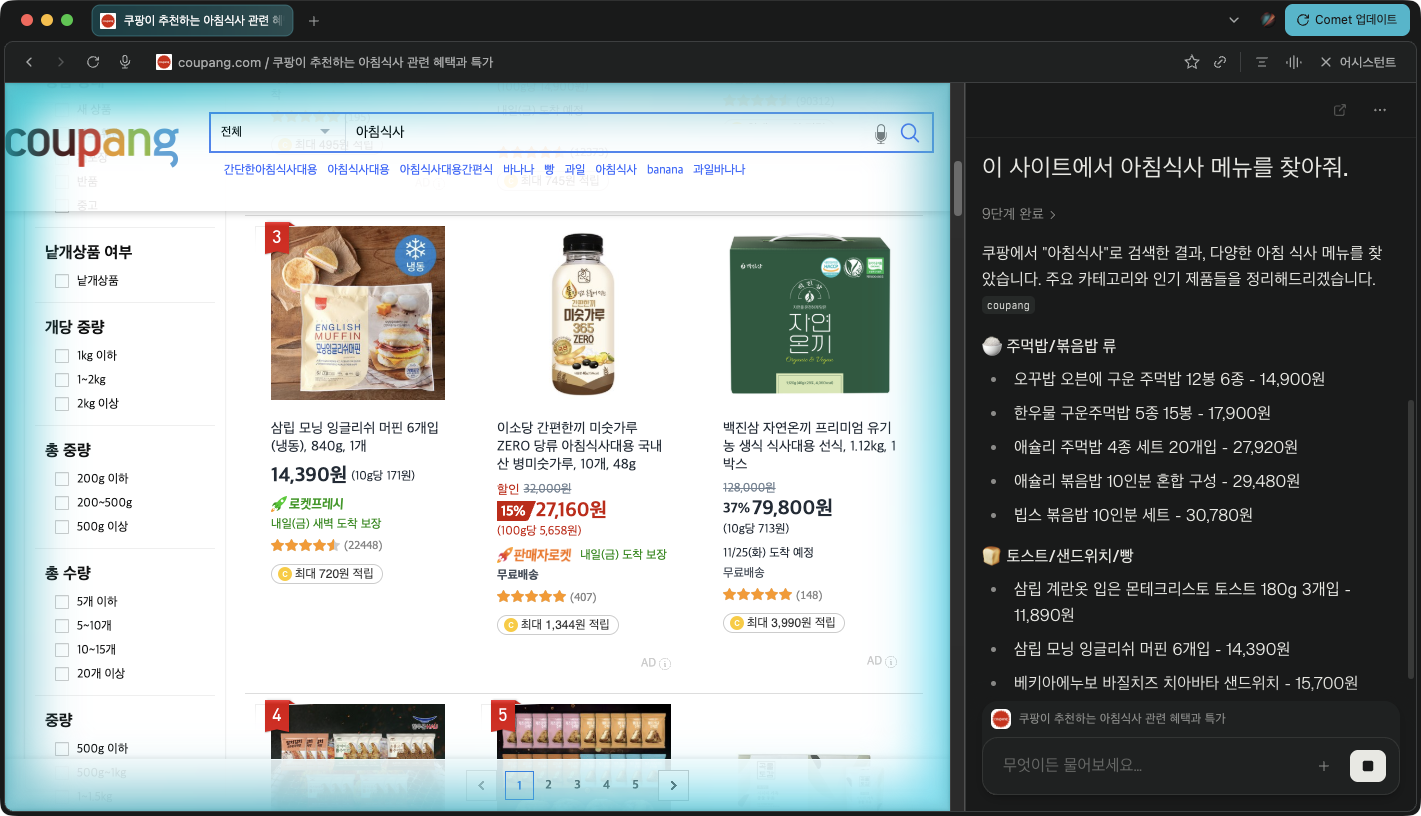Select the Coupang browser tab
This screenshot has height=816, width=1421.
[x=193, y=20]
